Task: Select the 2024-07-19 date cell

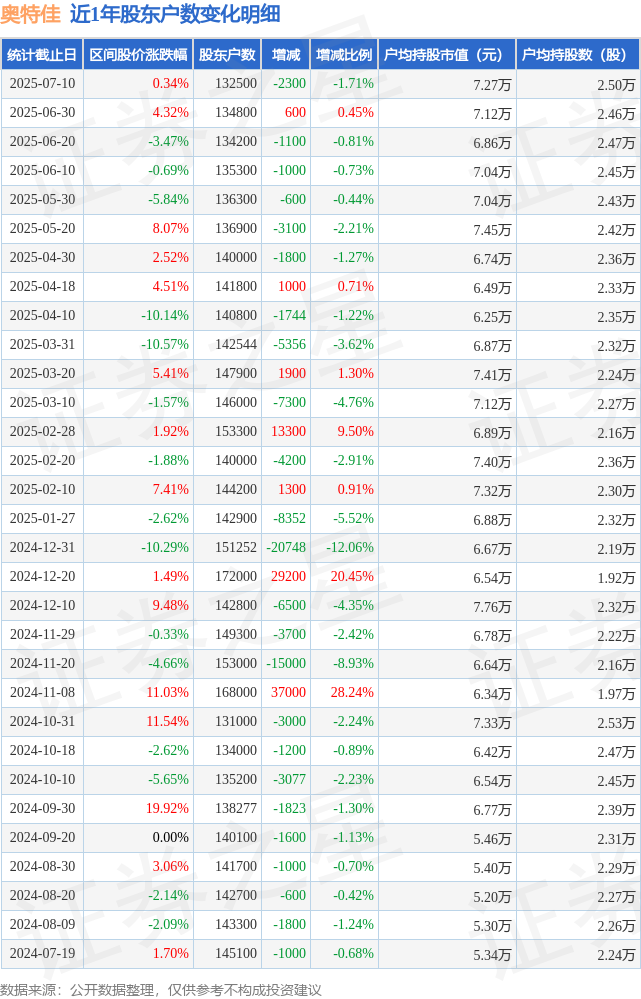Action: tap(42, 954)
